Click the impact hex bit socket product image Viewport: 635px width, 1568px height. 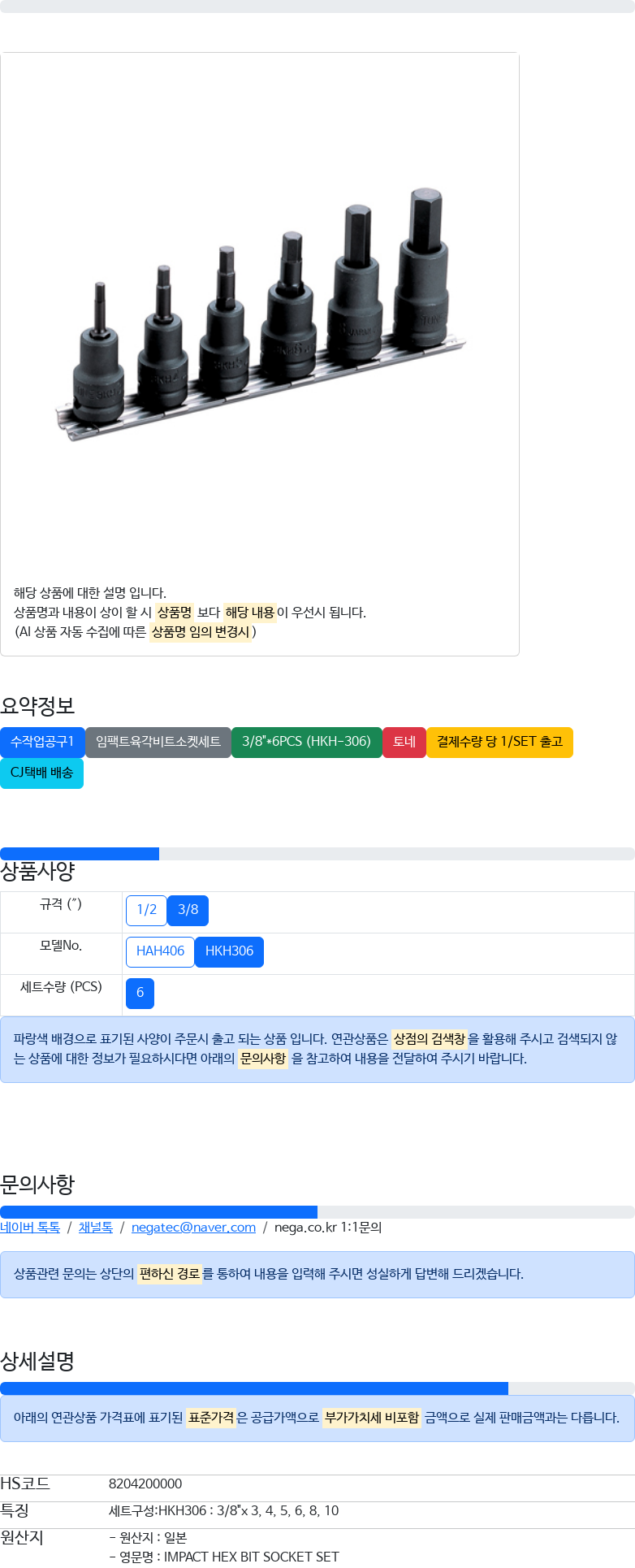coord(260,314)
